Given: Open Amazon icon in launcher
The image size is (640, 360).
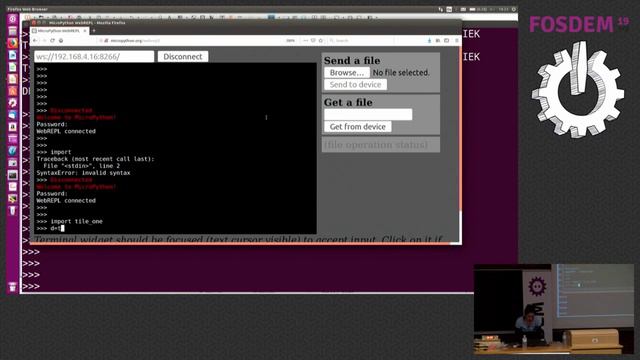Looking at the screenshot, I should click(x=13, y=127).
